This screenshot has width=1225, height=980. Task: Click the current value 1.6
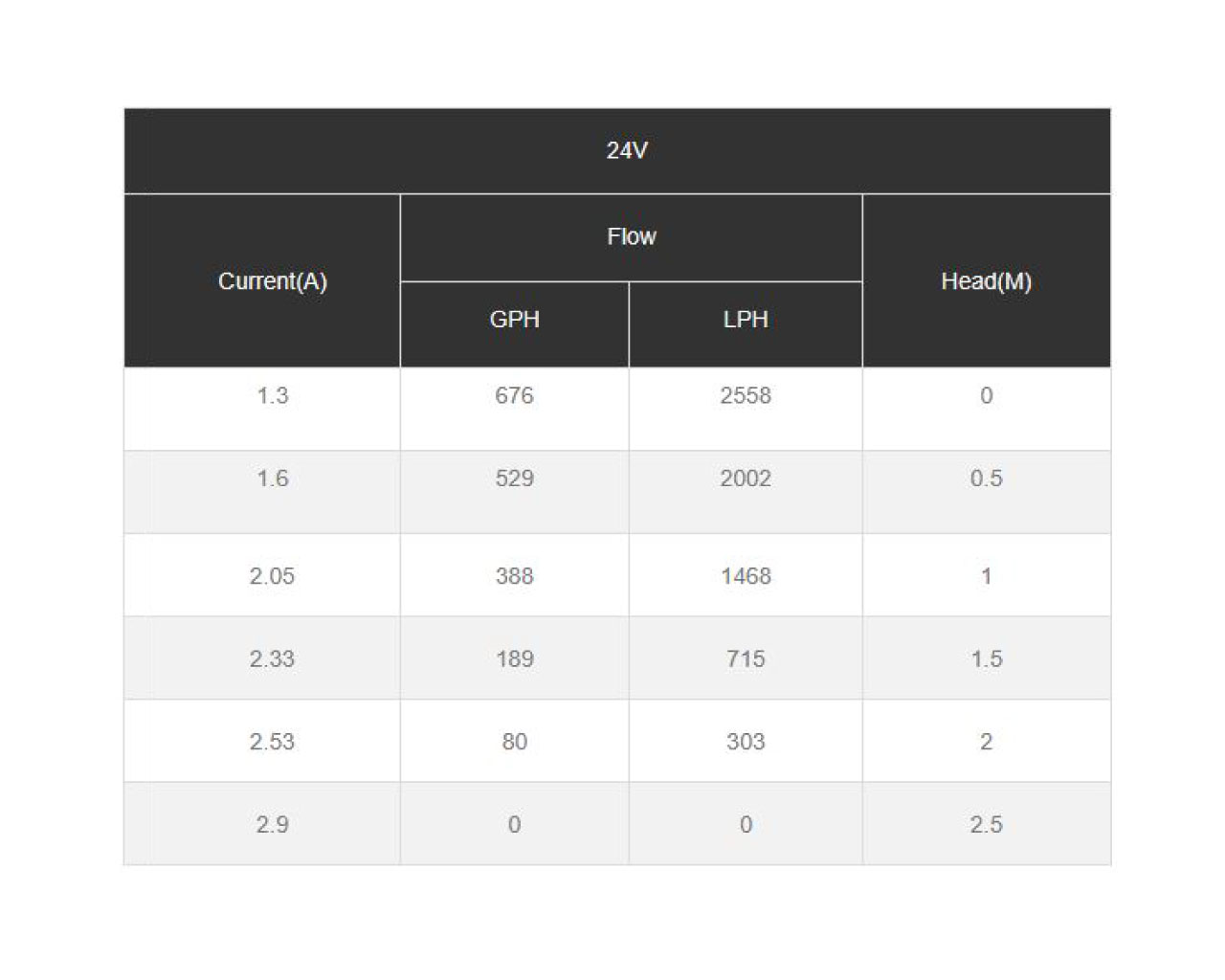[x=273, y=479]
